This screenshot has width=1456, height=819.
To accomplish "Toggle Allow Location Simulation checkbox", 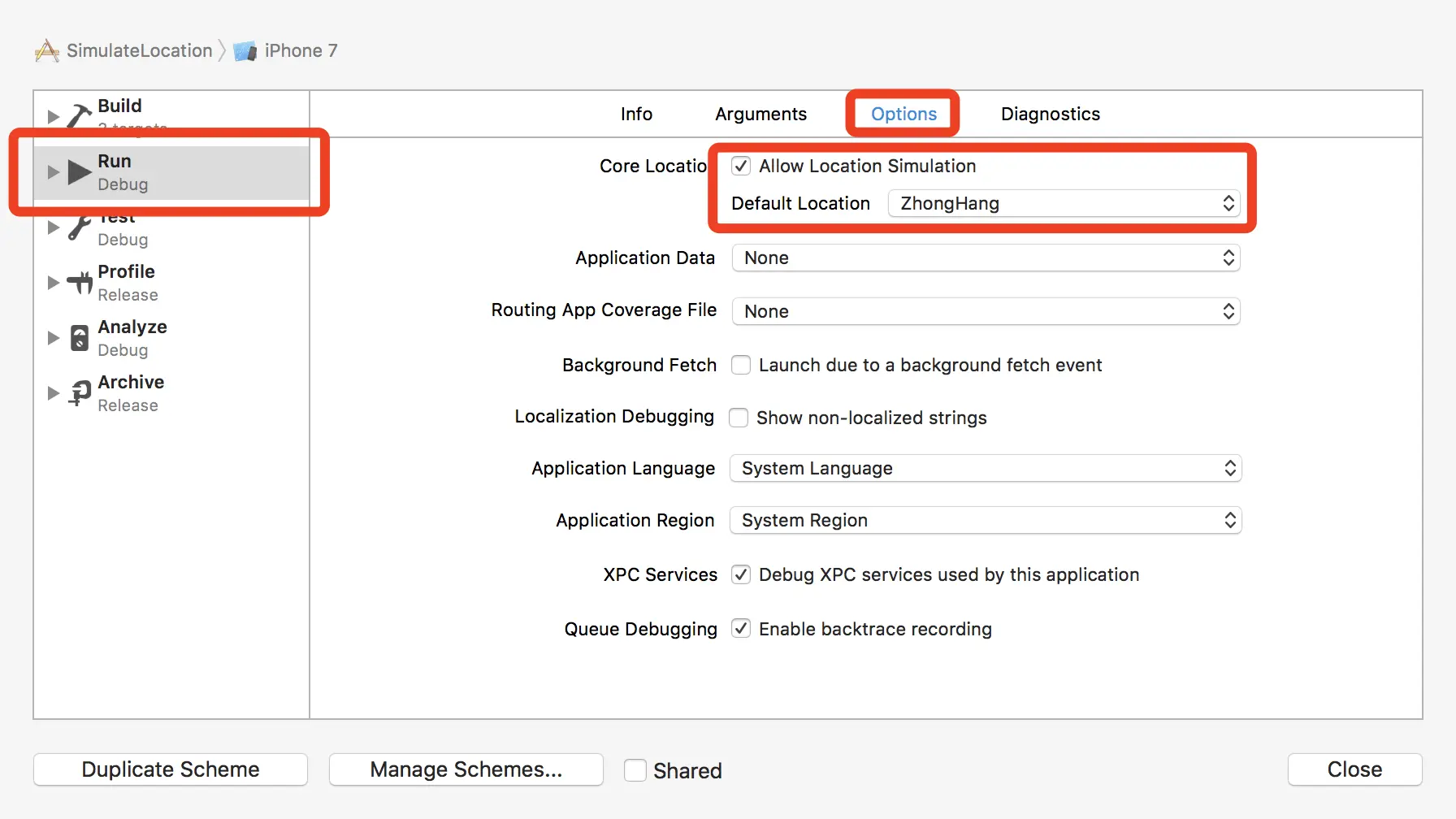I will coord(741,166).
